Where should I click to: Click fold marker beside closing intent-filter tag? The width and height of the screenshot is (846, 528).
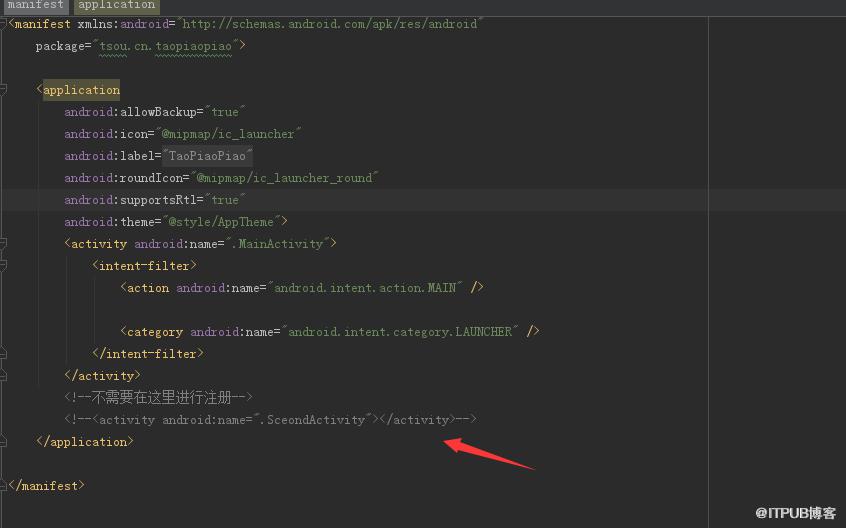(x=3, y=354)
